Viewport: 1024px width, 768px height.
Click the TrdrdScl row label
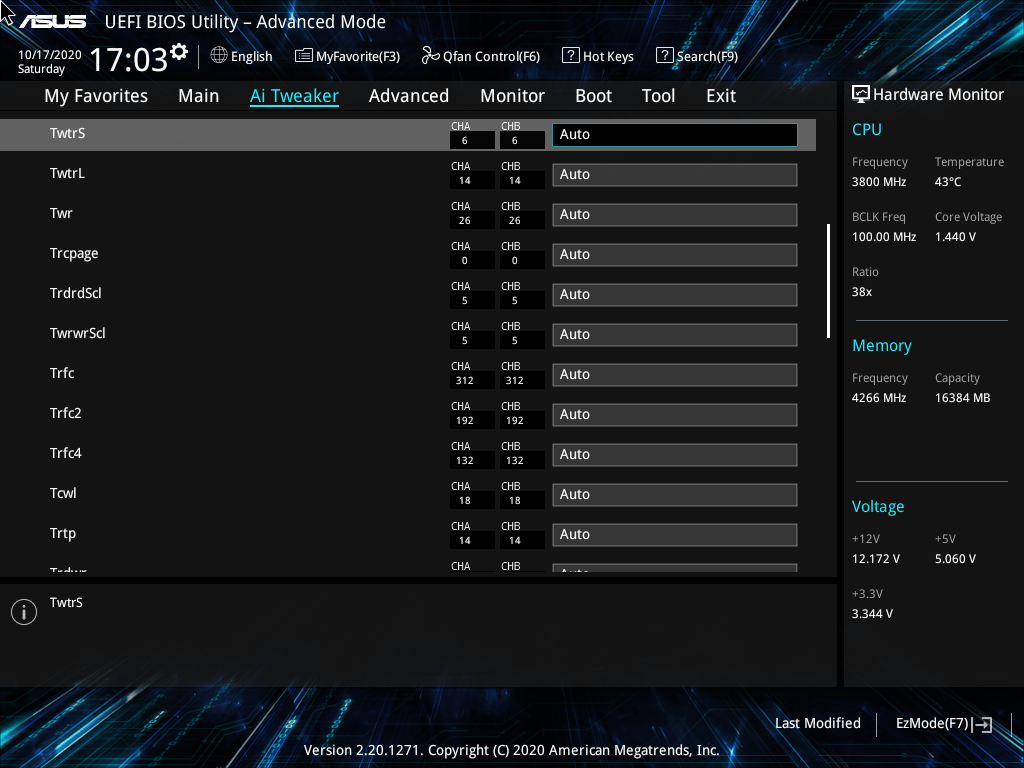[x=76, y=293]
